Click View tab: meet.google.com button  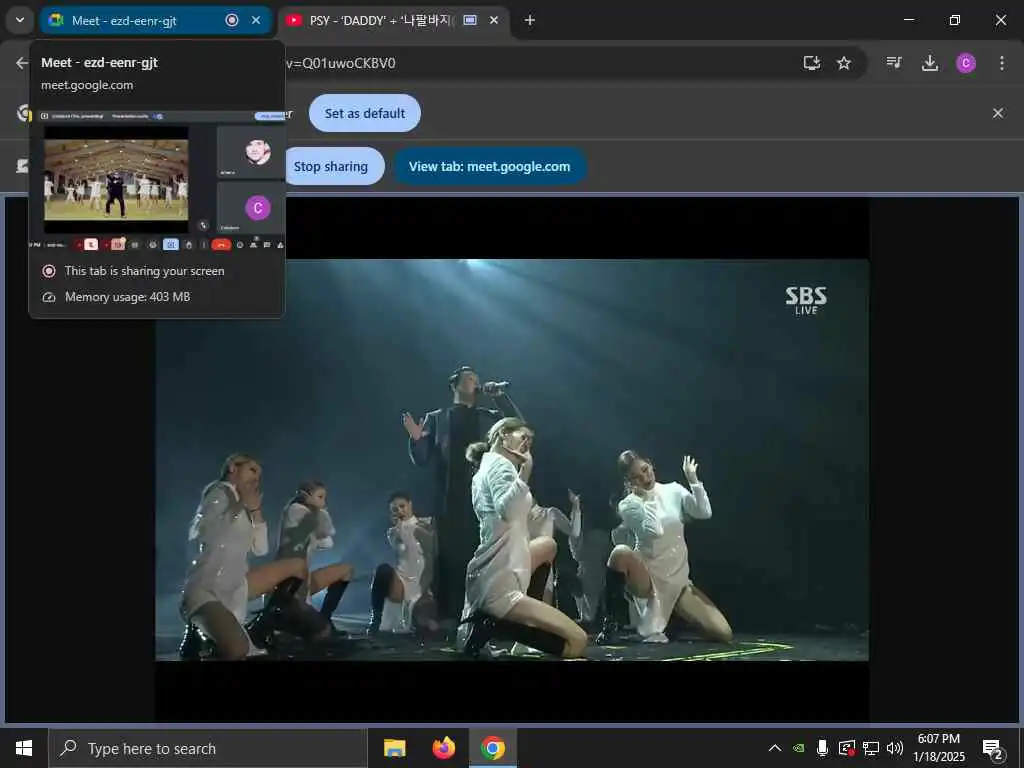click(489, 167)
